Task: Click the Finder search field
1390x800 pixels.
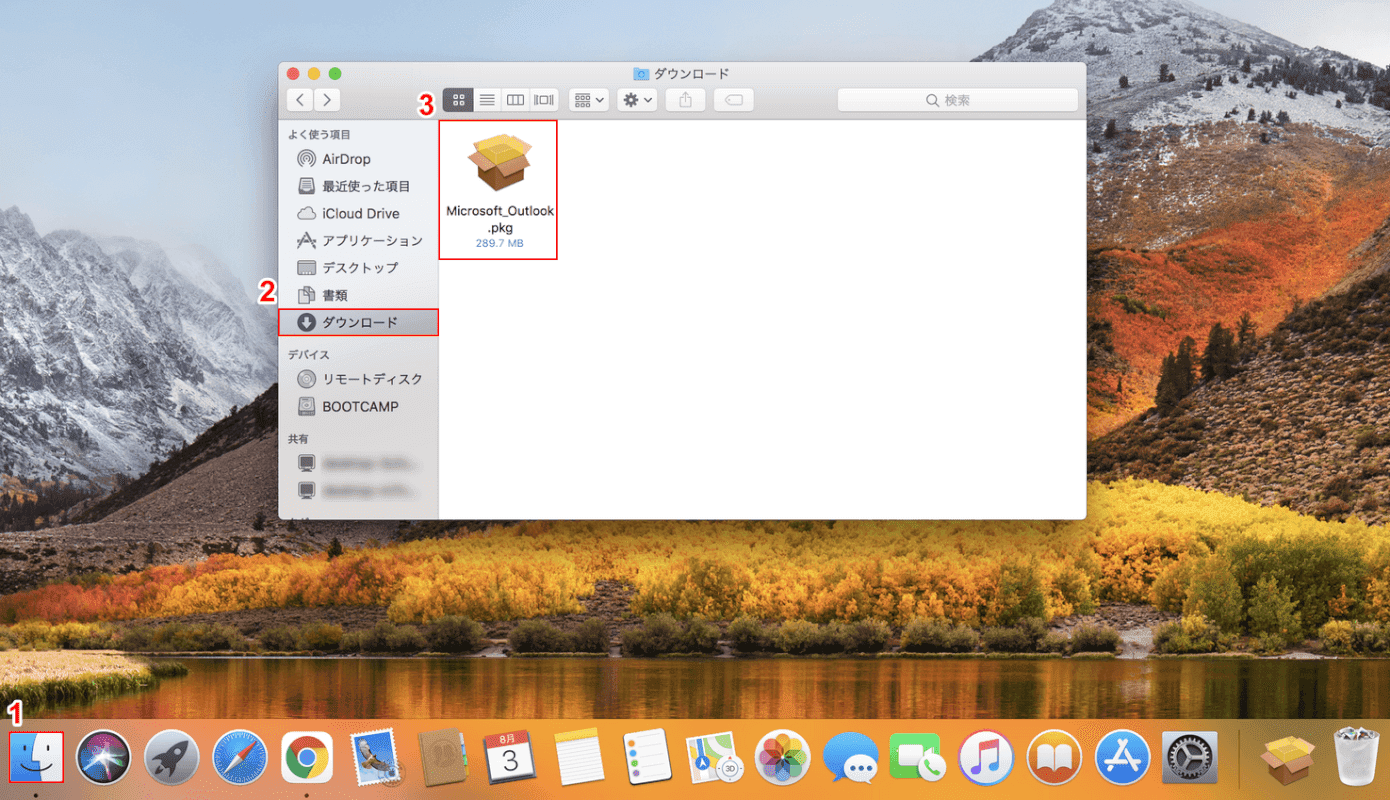Action: [958, 100]
